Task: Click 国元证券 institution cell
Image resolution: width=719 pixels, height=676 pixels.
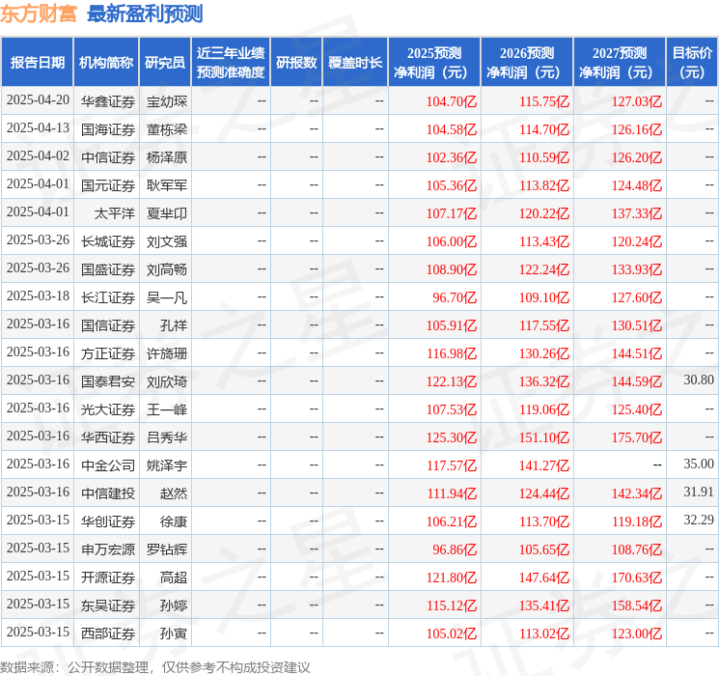Action: pyautogui.click(x=108, y=185)
